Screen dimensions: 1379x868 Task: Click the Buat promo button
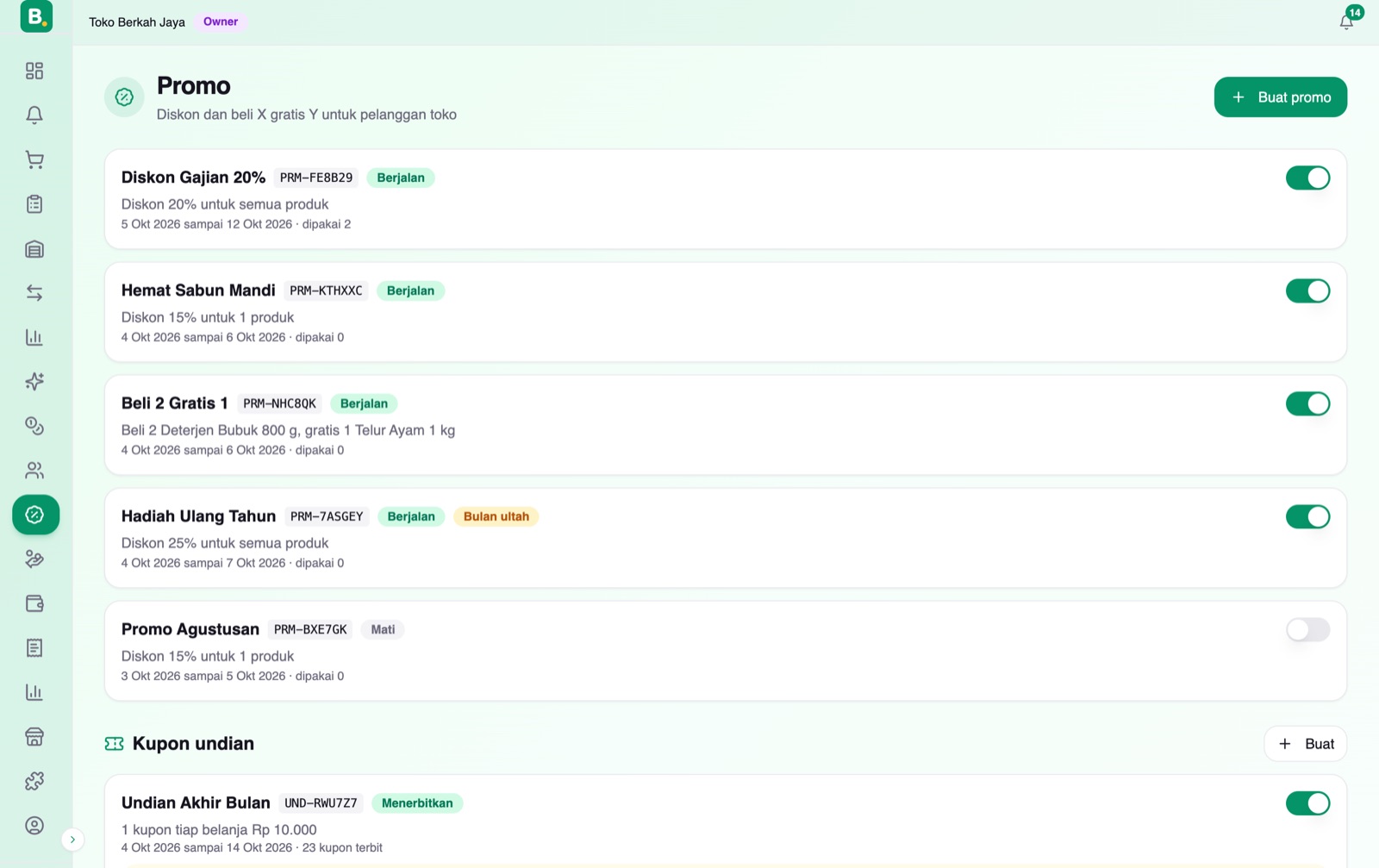[1280, 97]
